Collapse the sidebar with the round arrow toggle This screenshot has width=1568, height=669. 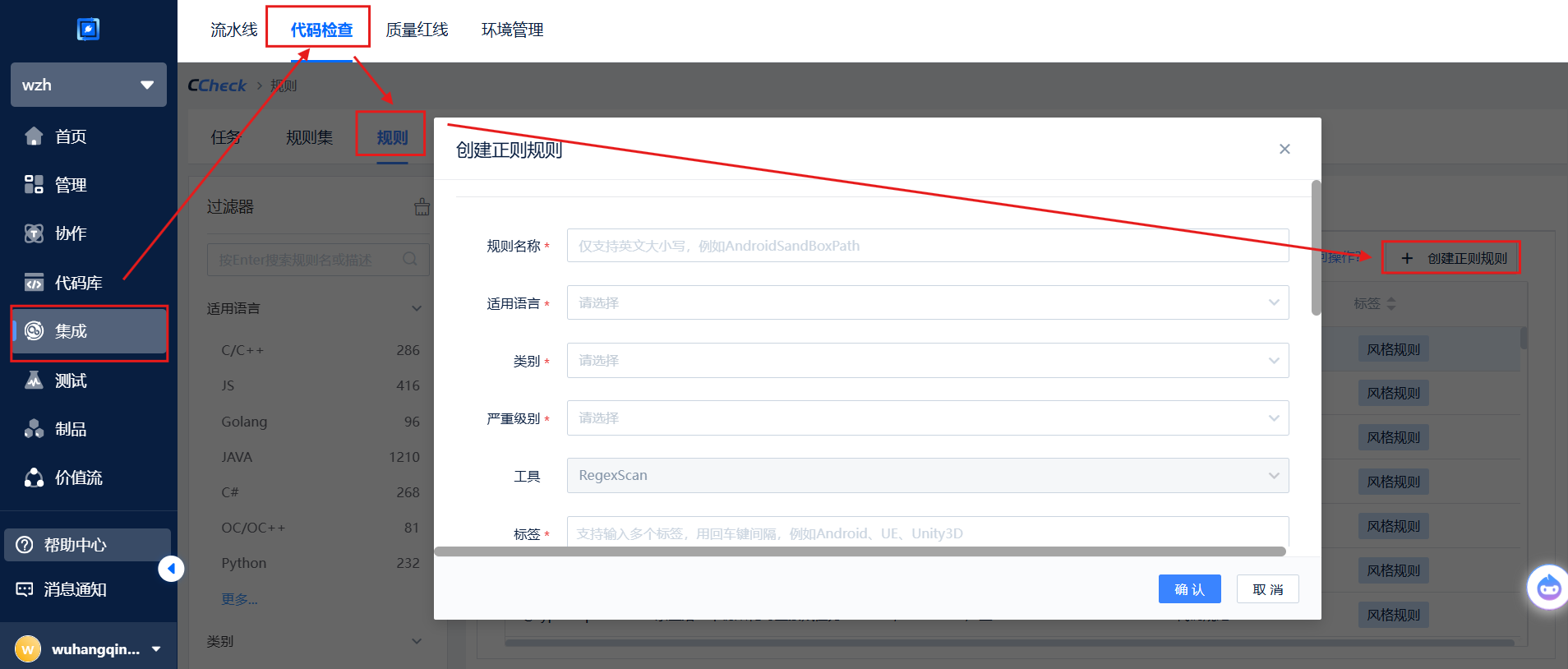point(171,569)
